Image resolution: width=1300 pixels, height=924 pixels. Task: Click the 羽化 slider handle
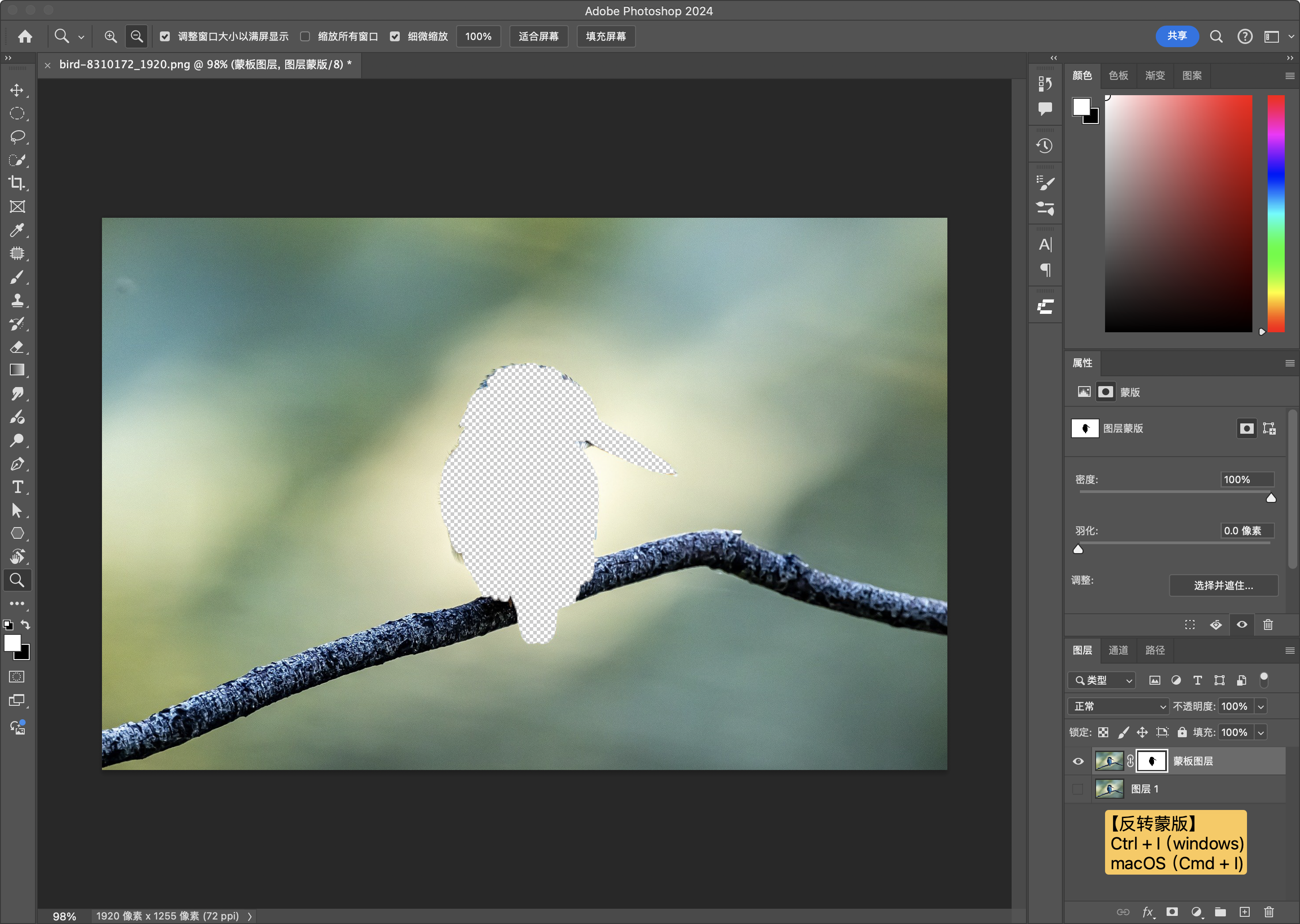[1078, 549]
